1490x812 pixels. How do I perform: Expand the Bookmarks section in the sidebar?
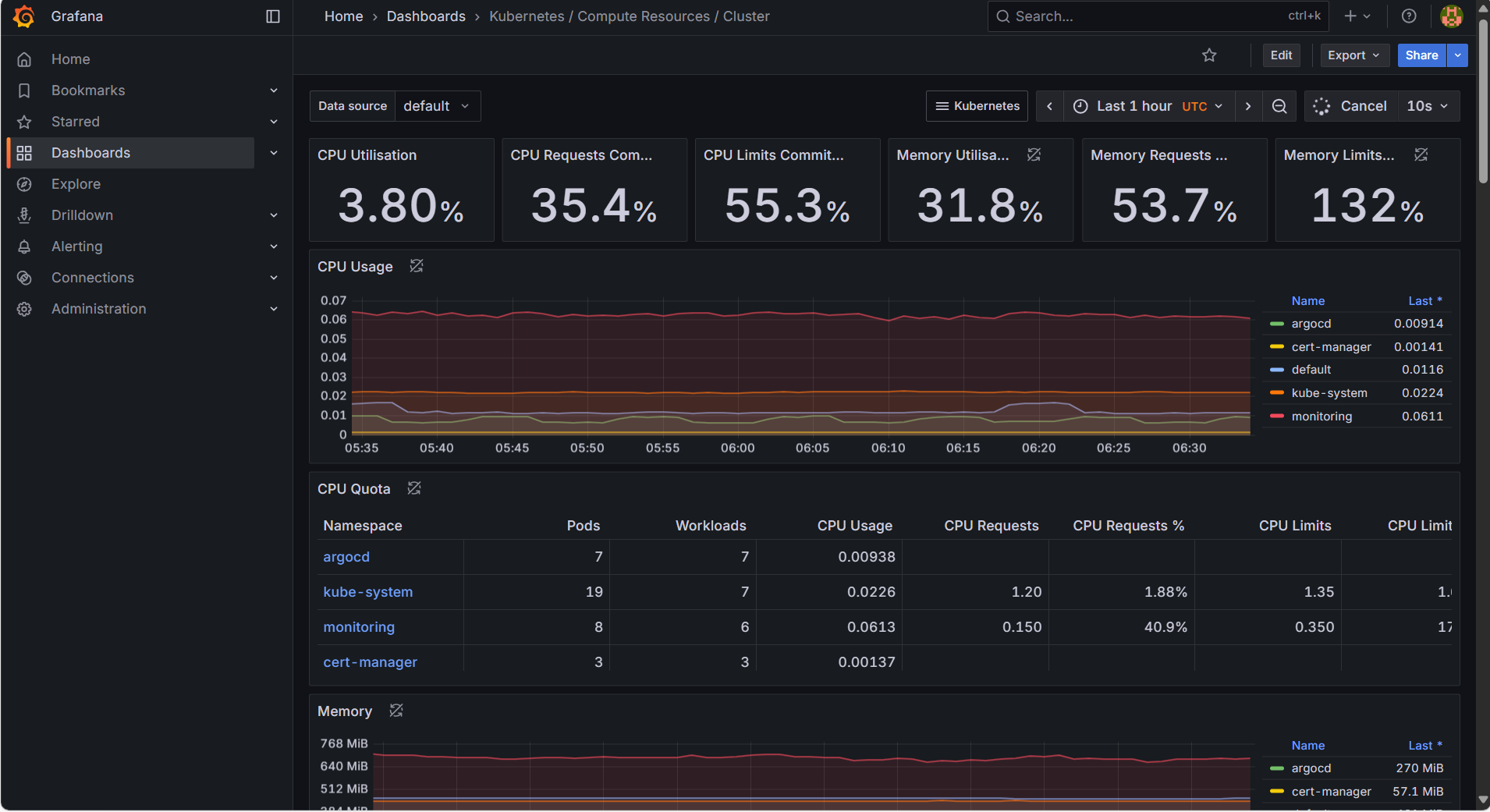274,90
